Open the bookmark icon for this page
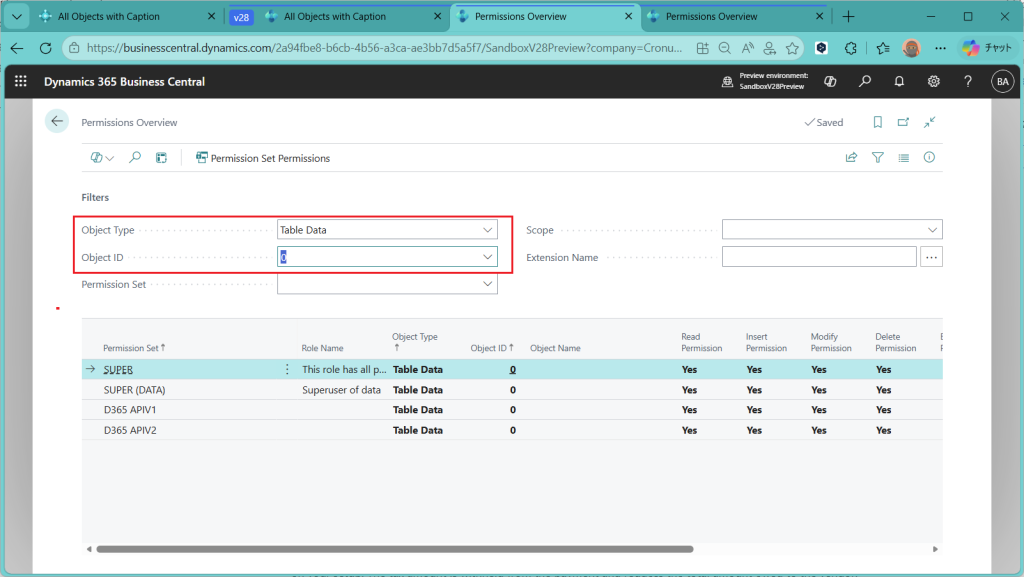Image resolution: width=1024 pixels, height=577 pixels. pyautogui.click(x=877, y=122)
